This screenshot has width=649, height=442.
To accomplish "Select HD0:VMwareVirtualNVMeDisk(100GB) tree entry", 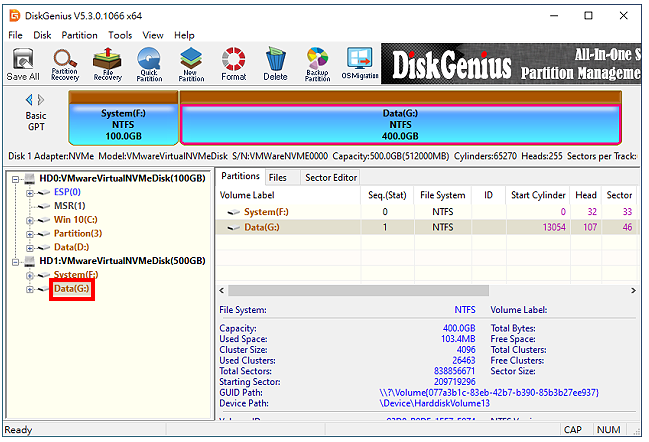I will [123, 178].
